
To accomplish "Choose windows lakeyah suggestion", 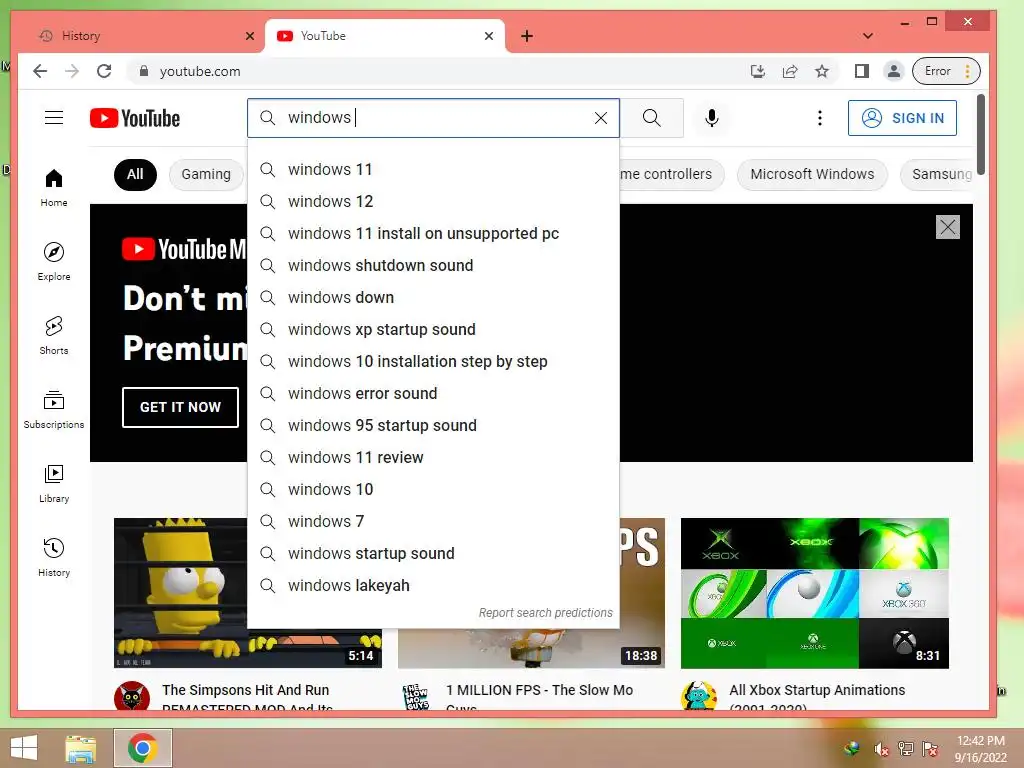I will click(433, 586).
